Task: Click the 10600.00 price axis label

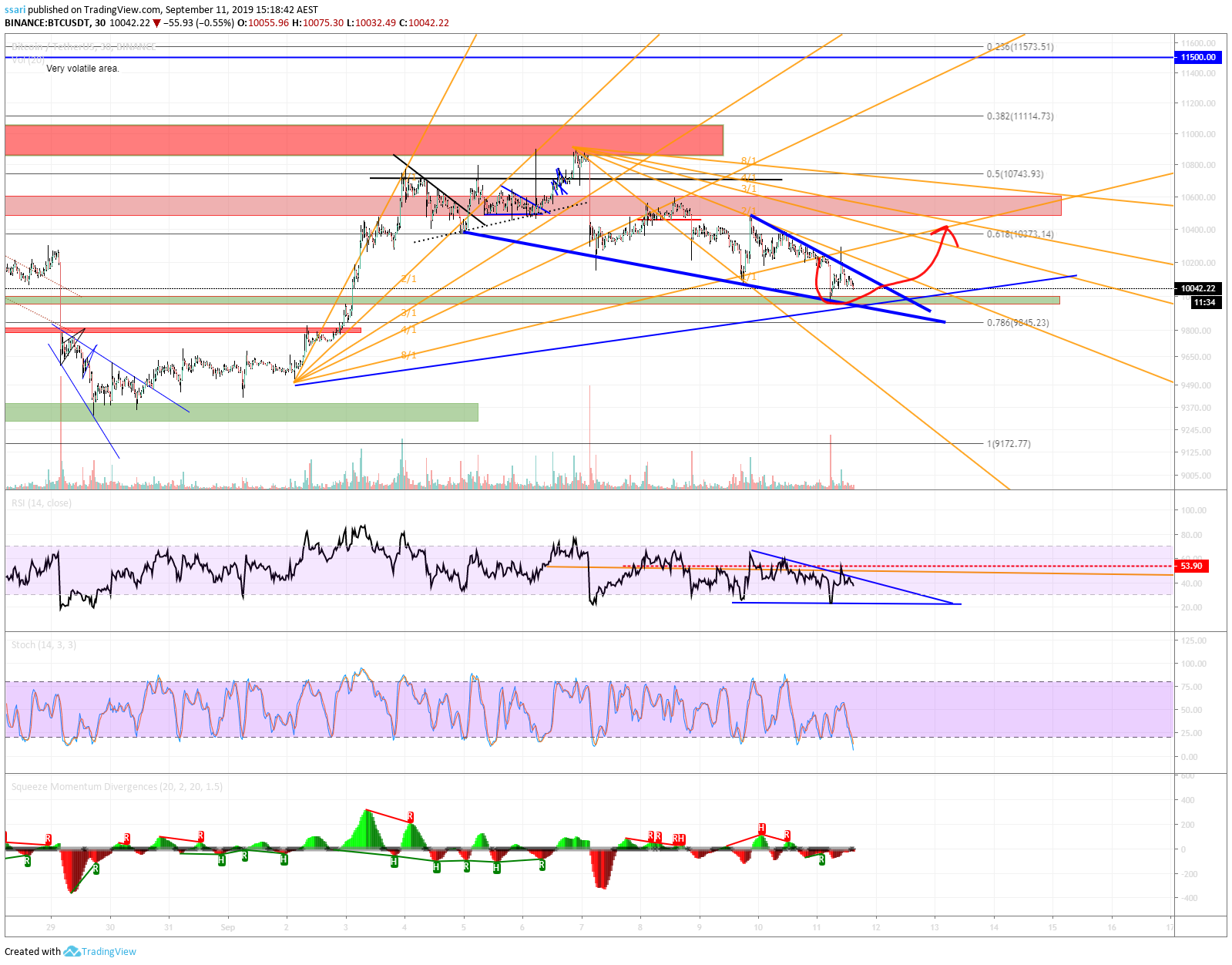Action: pyautogui.click(x=1198, y=197)
